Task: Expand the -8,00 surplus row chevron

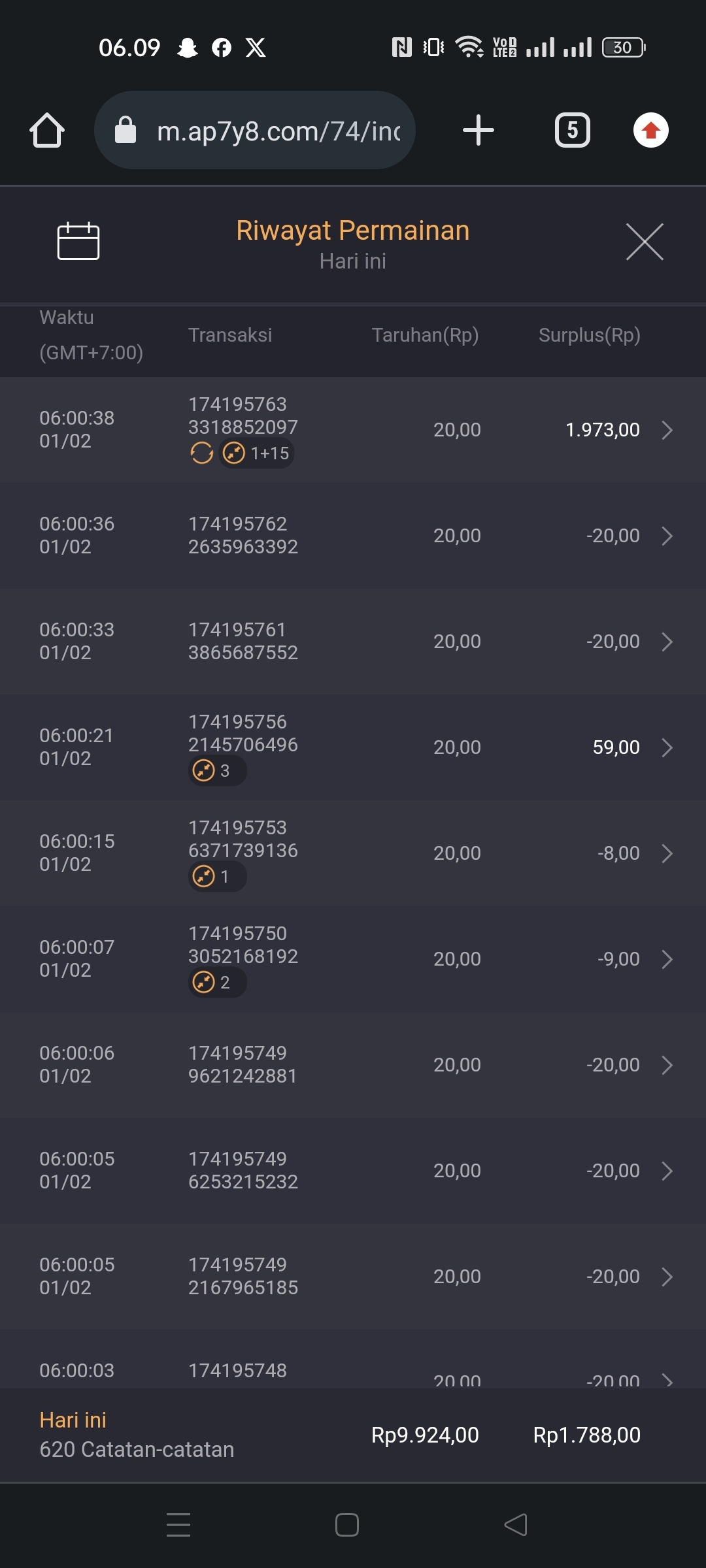Action: point(667,853)
